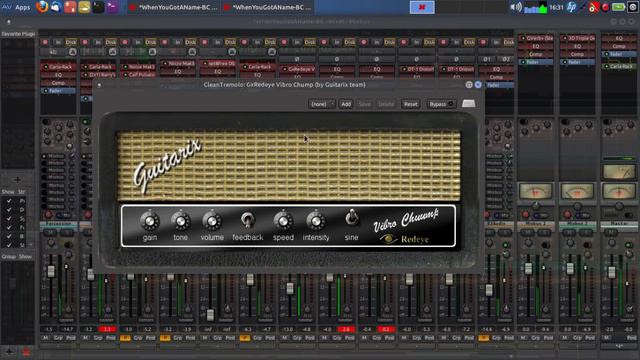Image resolution: width=640 pixels, height=360 pixels.
Task: Click the HP tray icon
Action: tap(571, 7)
